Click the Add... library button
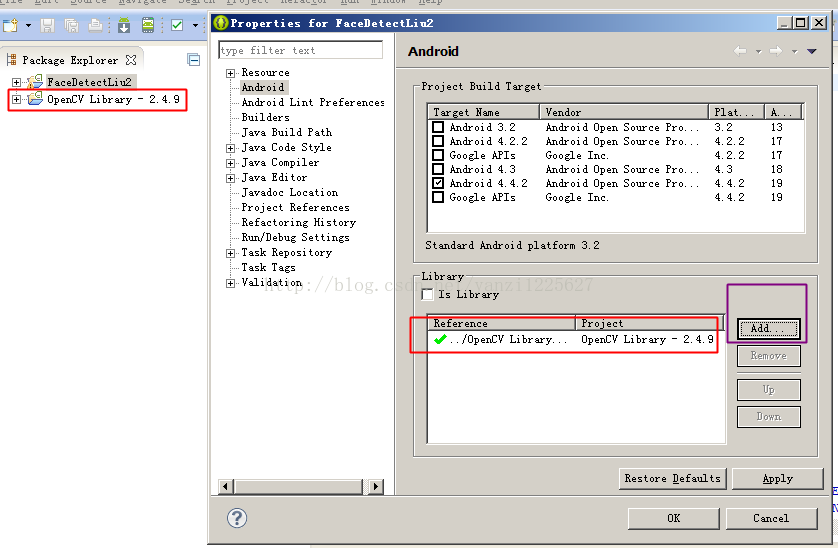 [x=769, y=329]
